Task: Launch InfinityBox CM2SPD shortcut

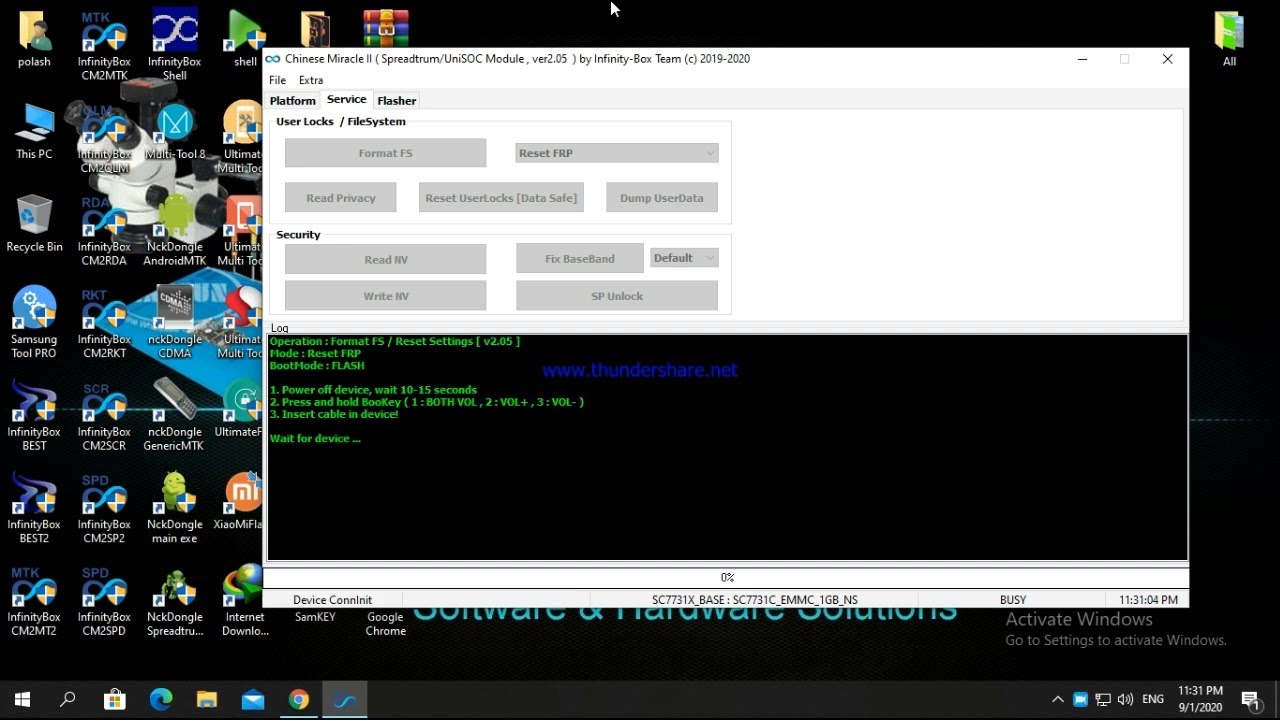Action: pos(104,601)
